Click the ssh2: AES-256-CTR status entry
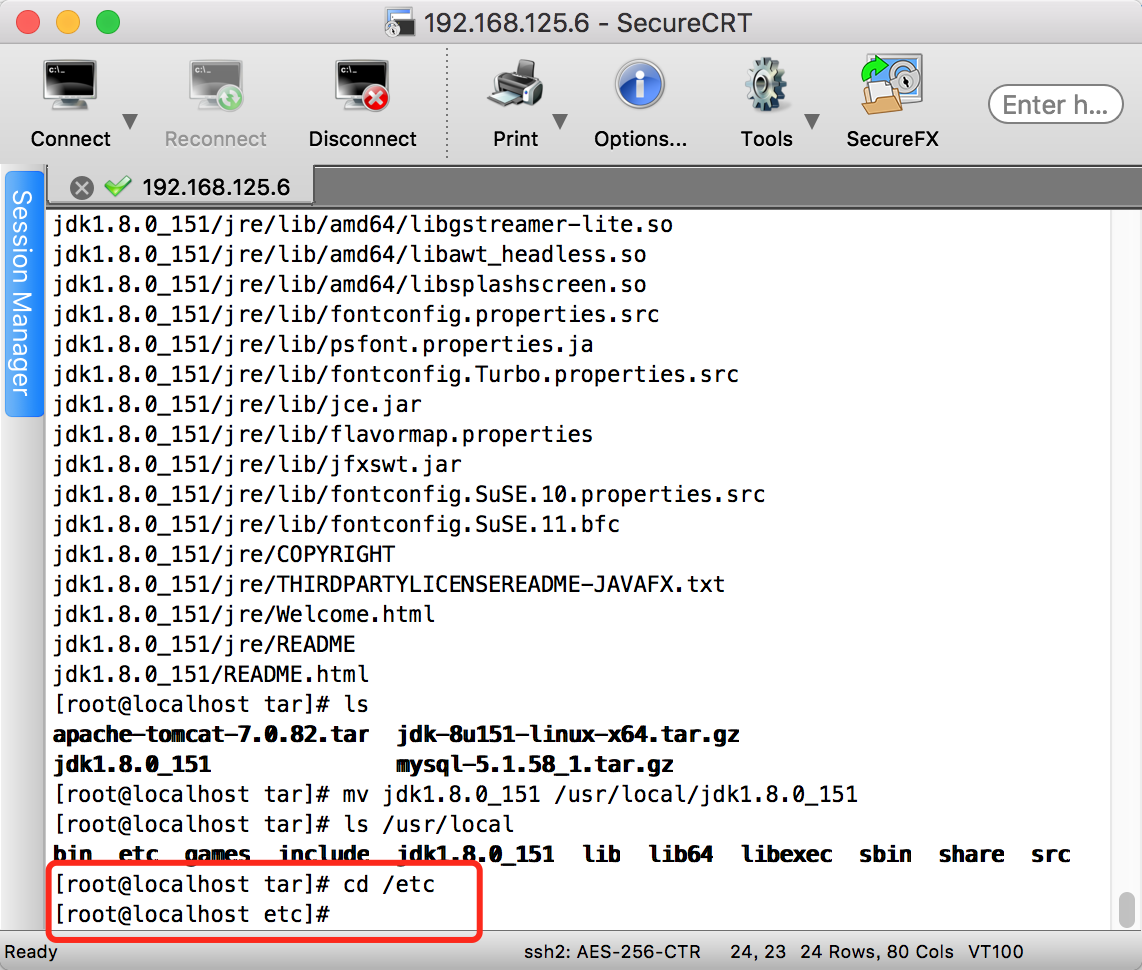This screenshot has width=1142, height=970. point(612,952)
